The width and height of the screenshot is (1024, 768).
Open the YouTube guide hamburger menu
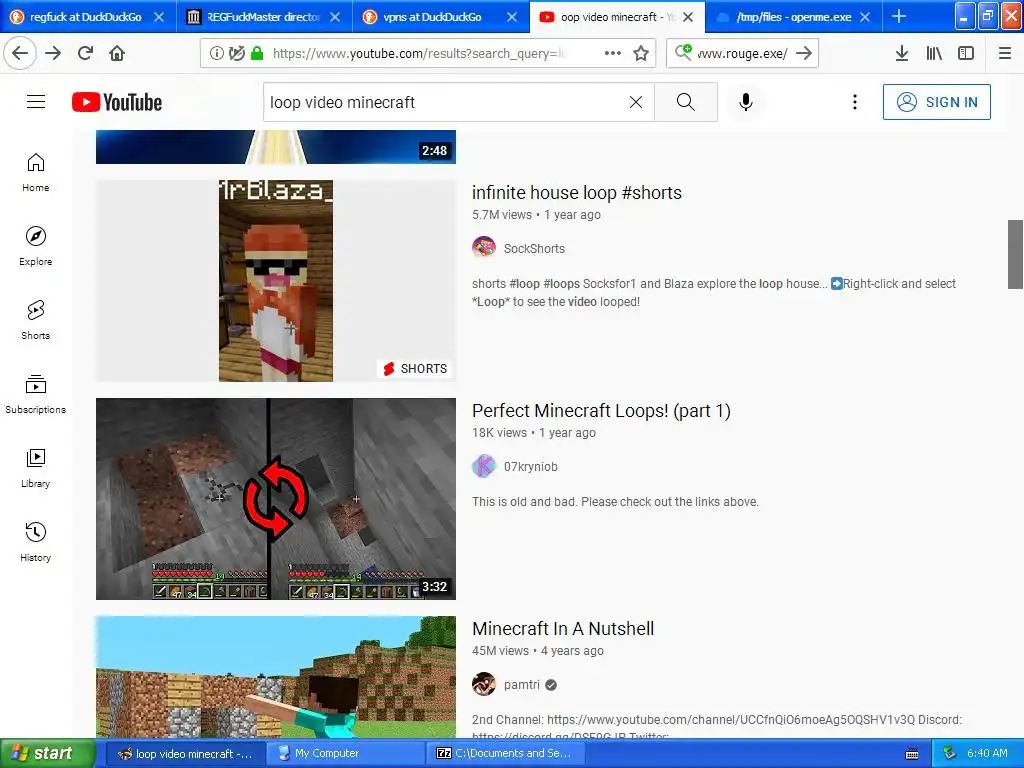pos(36,102)
